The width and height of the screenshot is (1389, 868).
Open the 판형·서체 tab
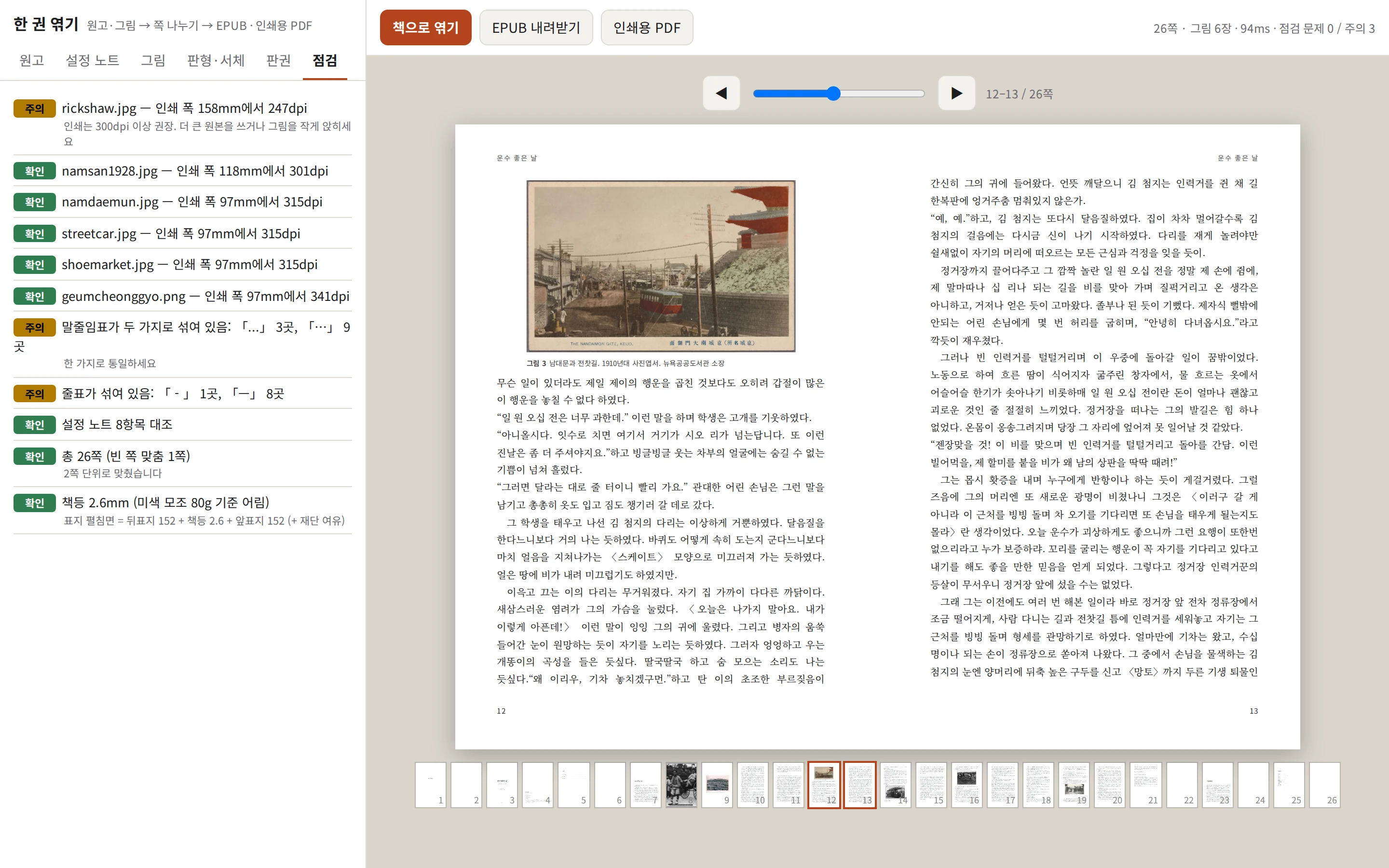216,60
